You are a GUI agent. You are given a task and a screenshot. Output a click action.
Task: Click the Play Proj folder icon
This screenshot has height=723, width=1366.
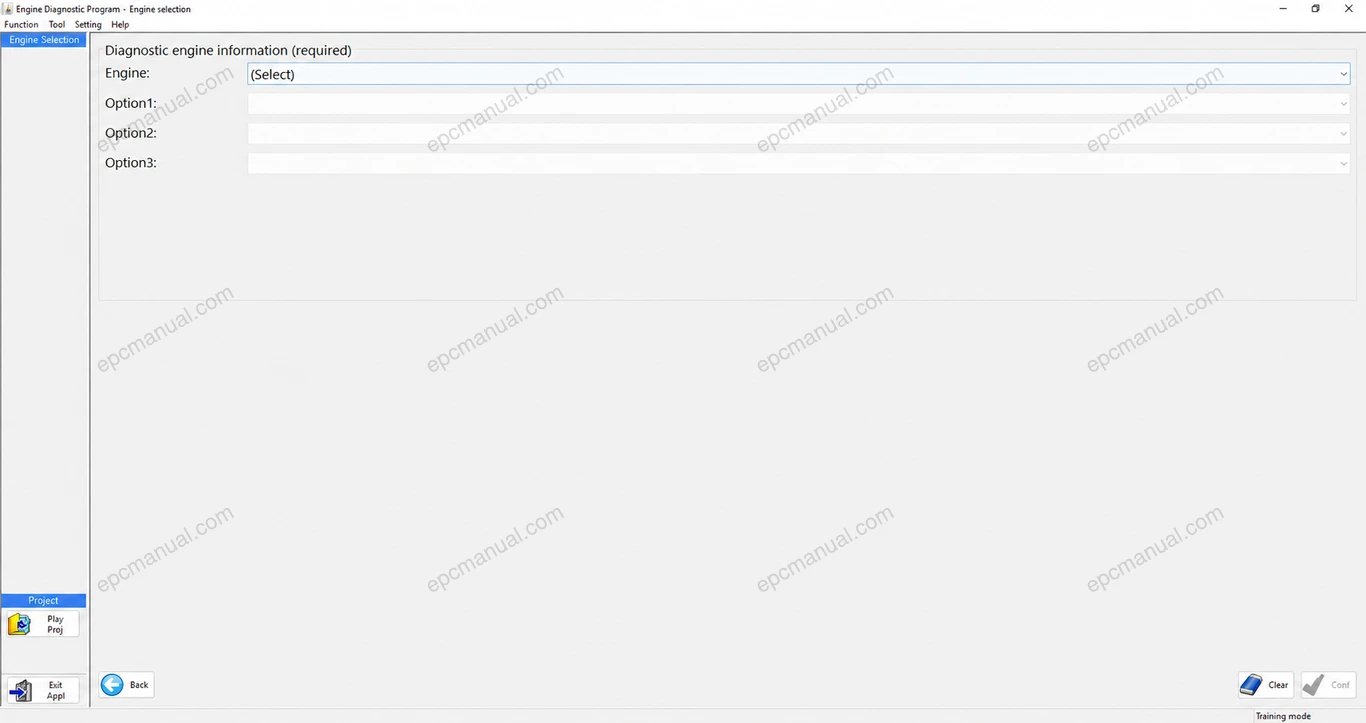[x=20, y=624]
